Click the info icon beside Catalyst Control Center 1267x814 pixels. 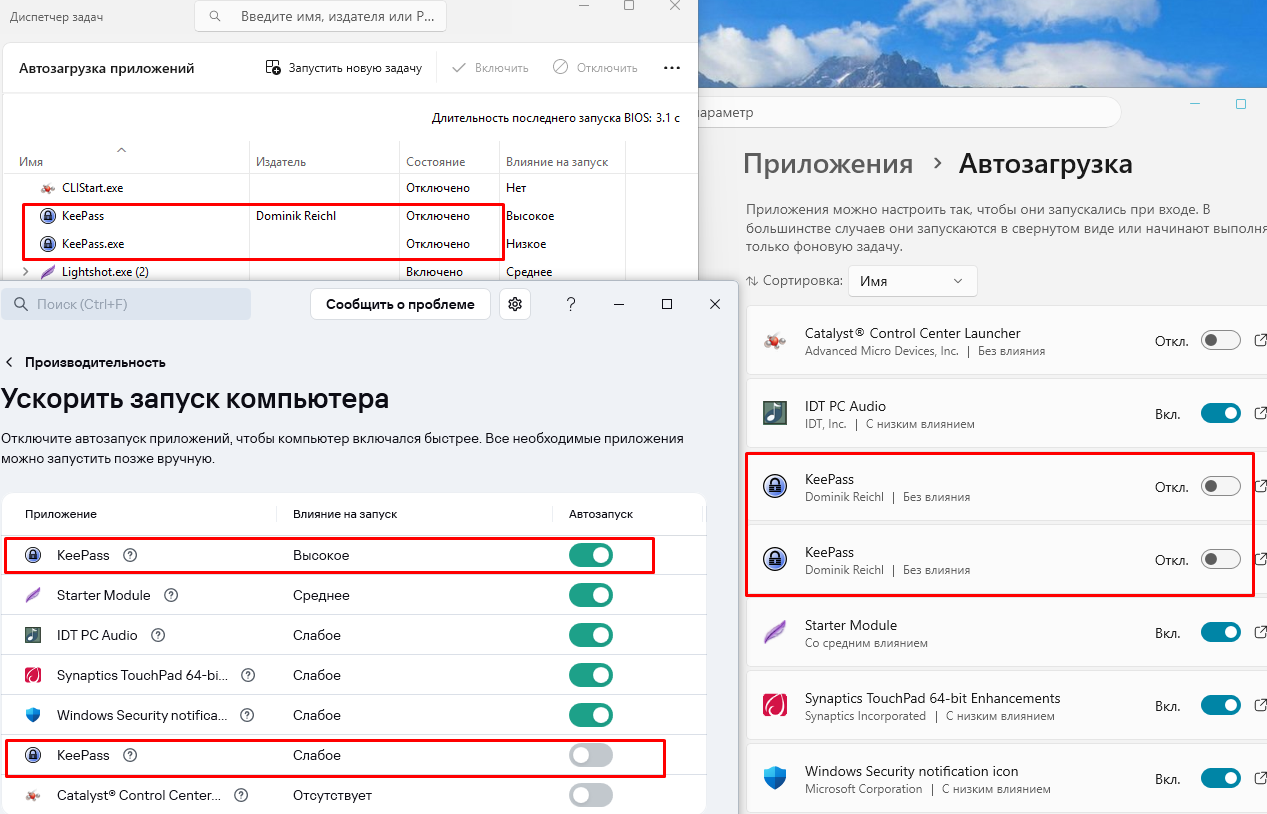tap(241, 795)
